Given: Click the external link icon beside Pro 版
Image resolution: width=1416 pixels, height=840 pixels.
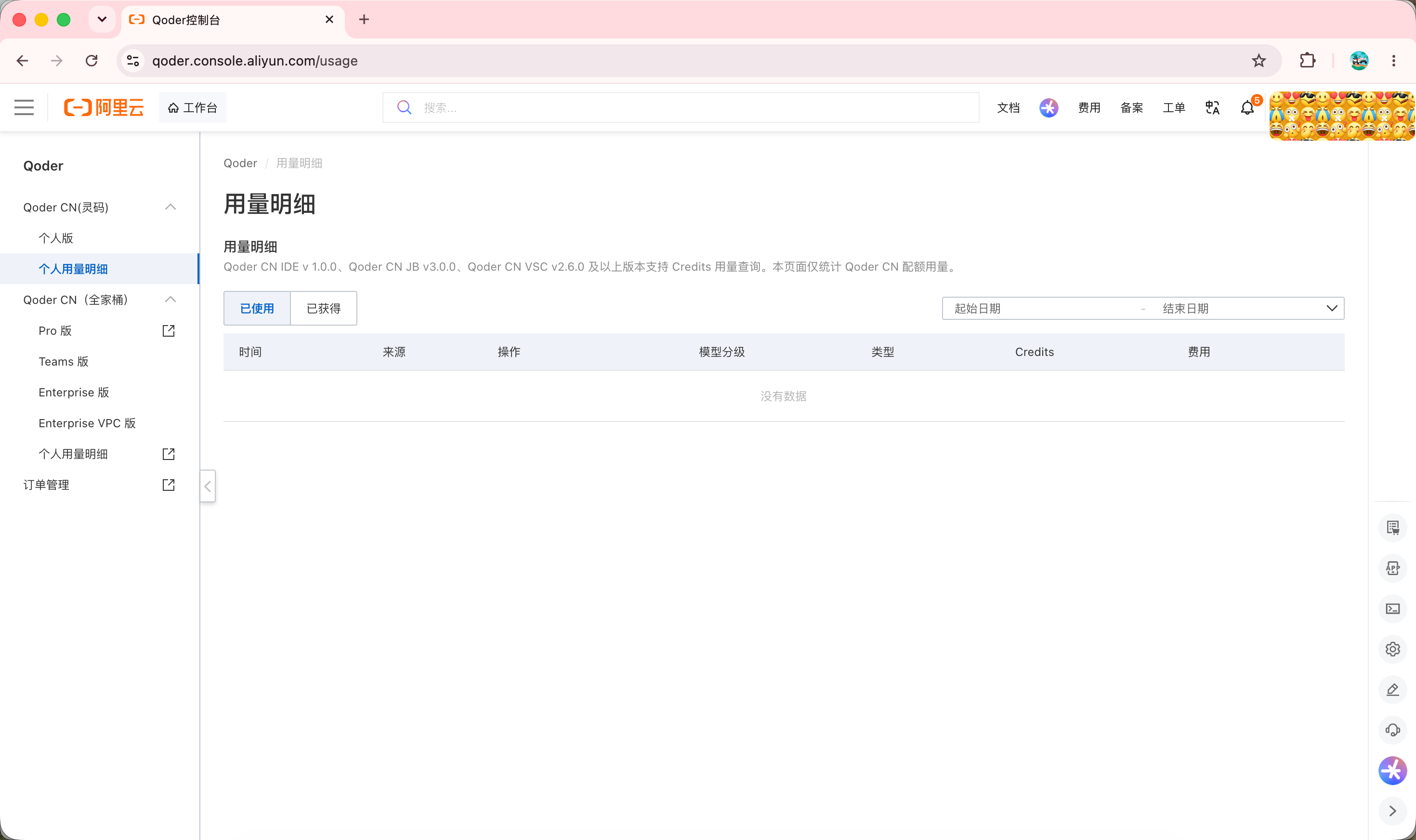Looking at the screenshot, I should pyautogui.click(x=169, y=330).
